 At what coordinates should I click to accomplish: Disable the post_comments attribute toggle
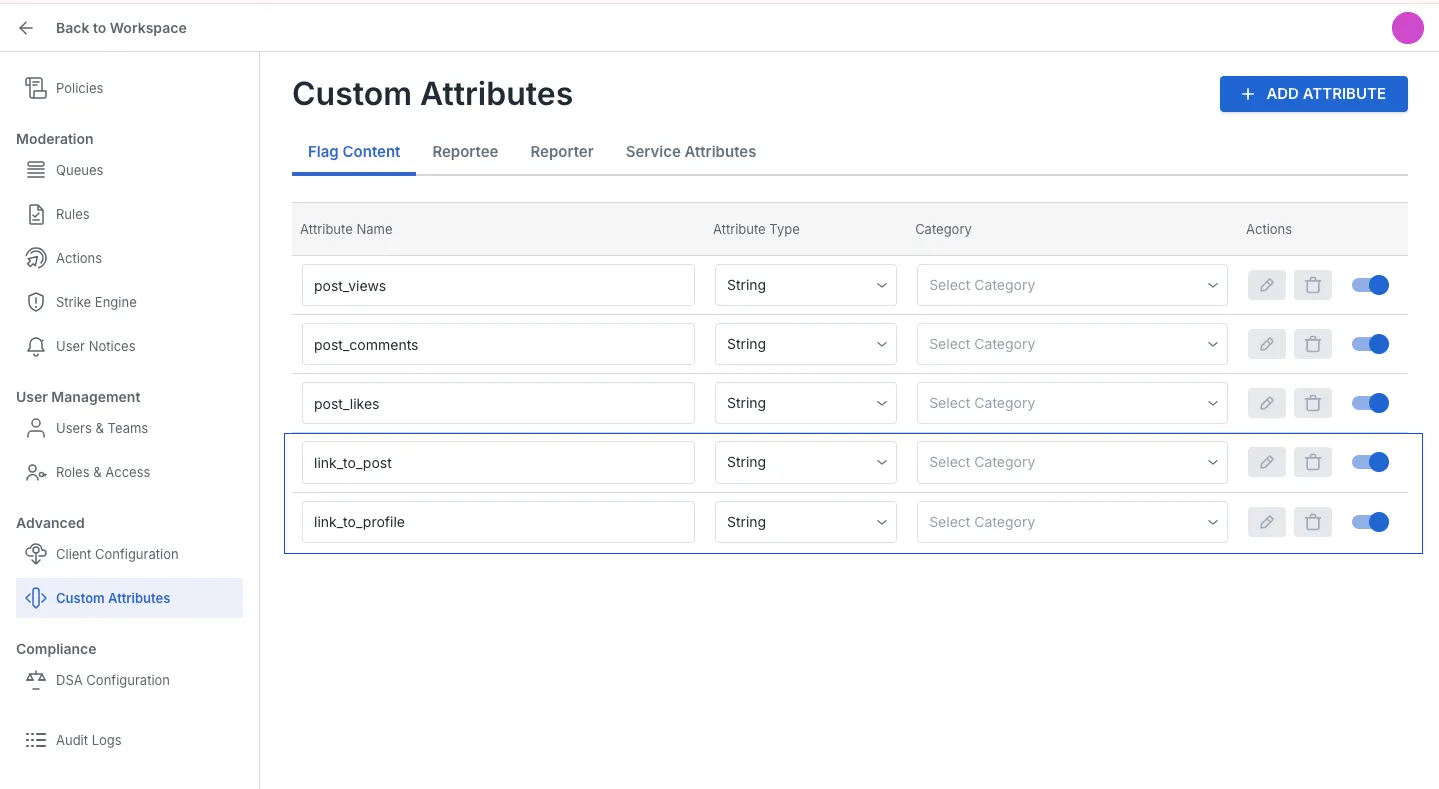pyautogui.click(x=1370, y=344)
